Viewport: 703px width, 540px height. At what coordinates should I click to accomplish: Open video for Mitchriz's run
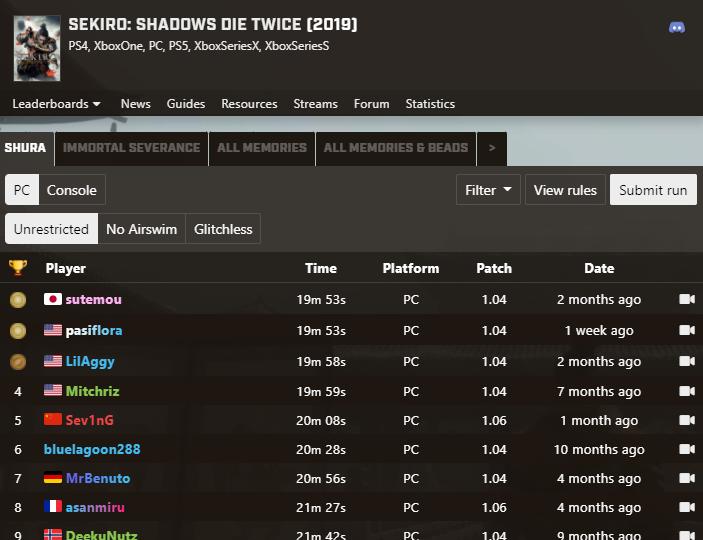(x=687, y=391)
